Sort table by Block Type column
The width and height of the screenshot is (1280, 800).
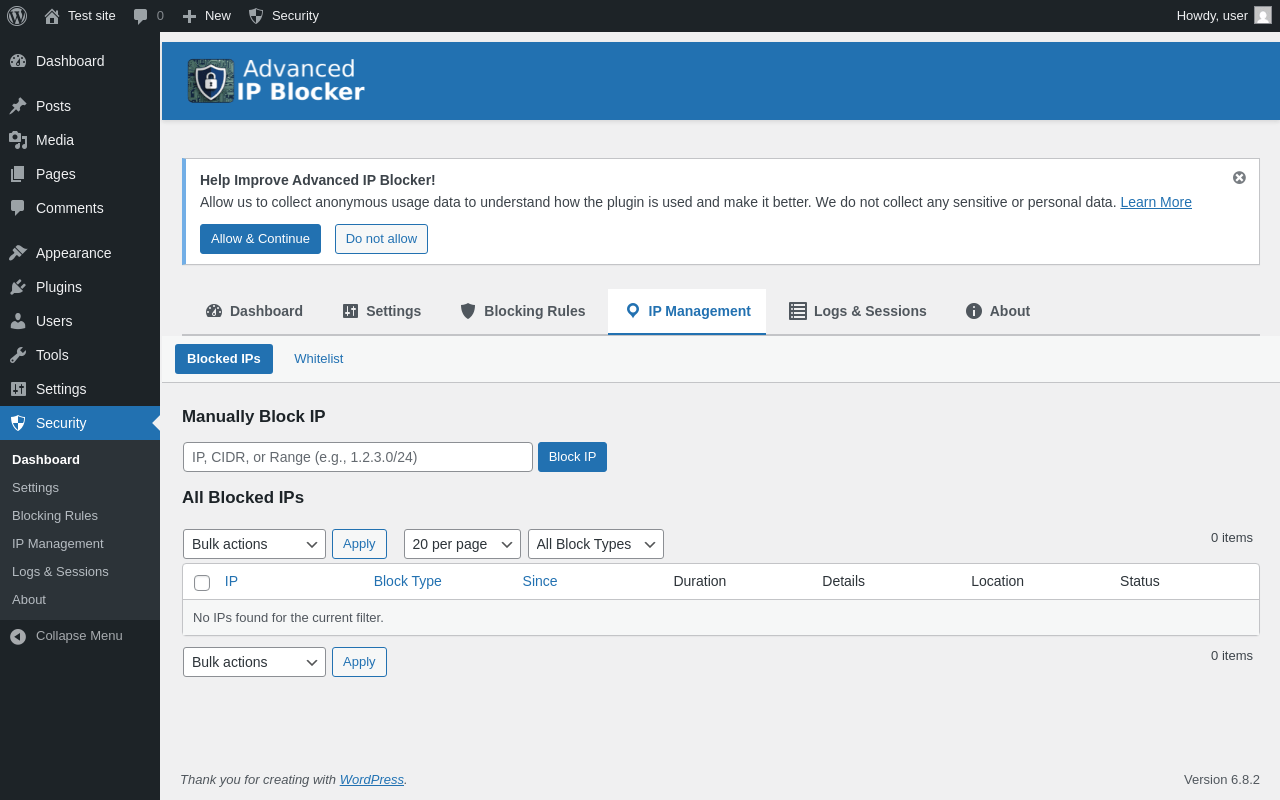407,581
